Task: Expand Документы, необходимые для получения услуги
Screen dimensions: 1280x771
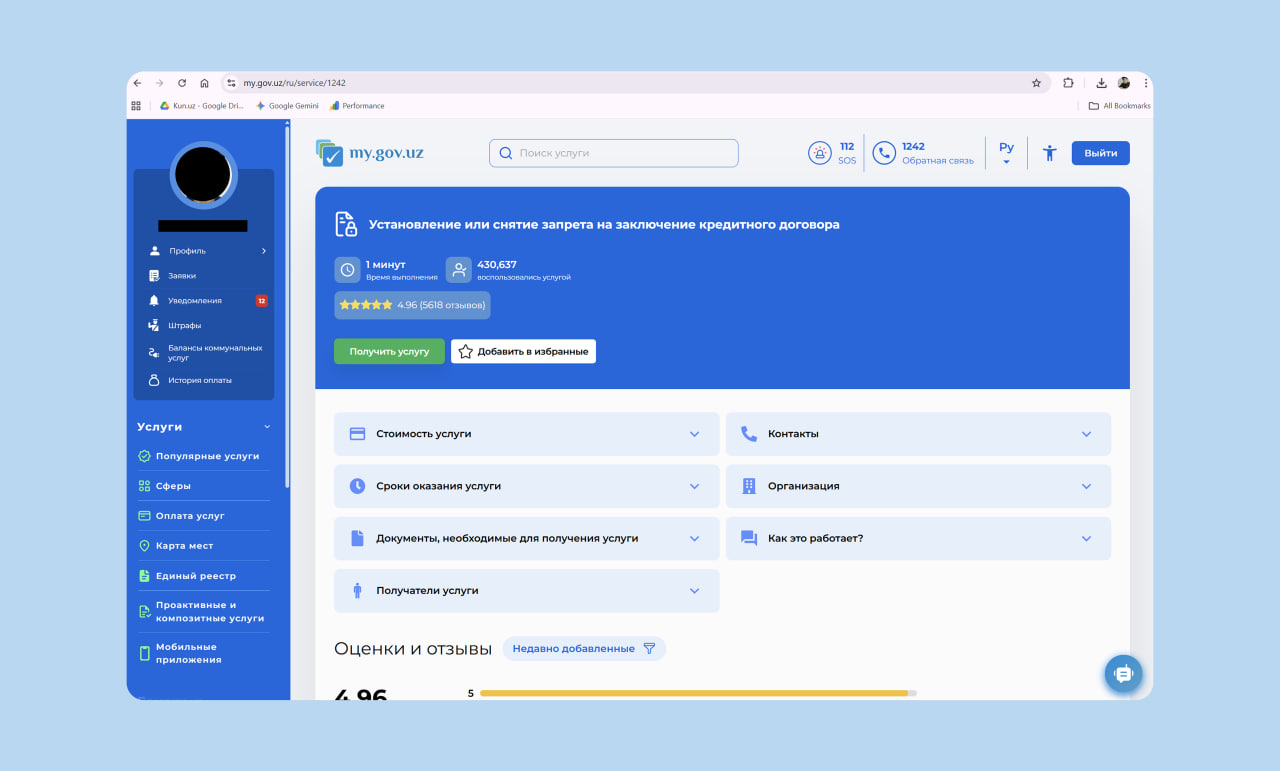Action: [526, 538]
